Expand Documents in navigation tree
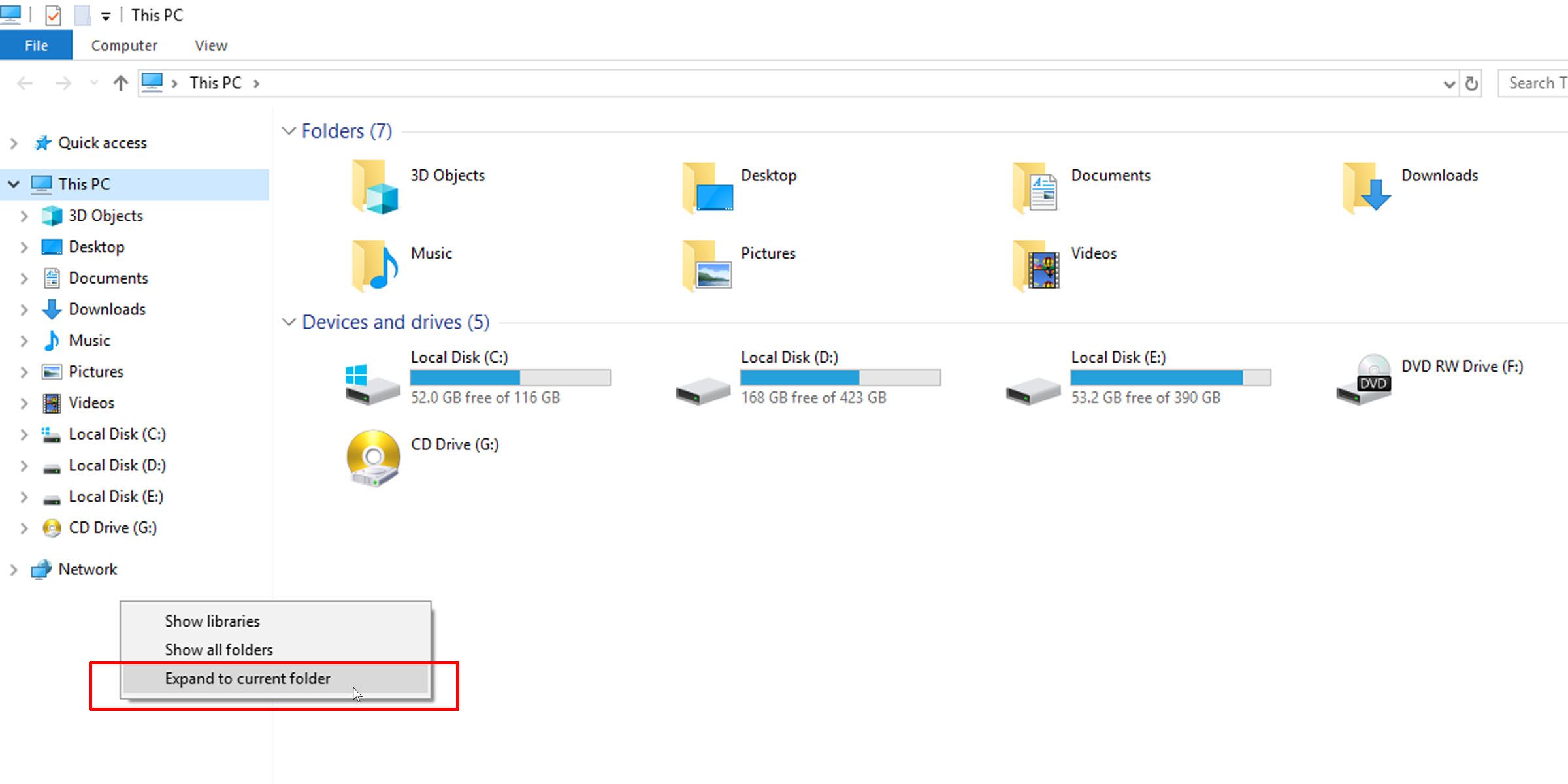Viewport: 1568px width, 784px height. tap(24, 279)
